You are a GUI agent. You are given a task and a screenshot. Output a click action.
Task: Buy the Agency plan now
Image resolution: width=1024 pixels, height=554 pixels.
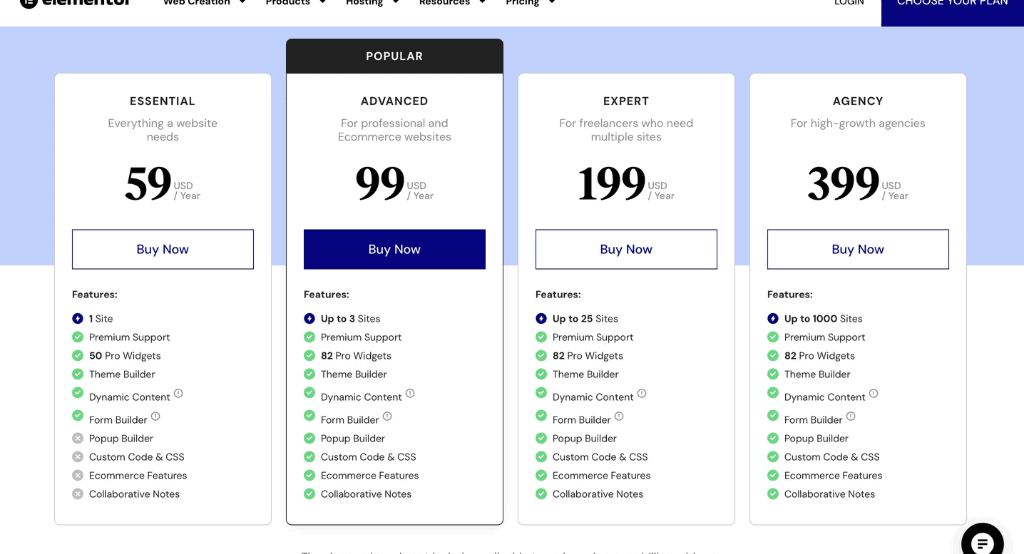(857, 249)
